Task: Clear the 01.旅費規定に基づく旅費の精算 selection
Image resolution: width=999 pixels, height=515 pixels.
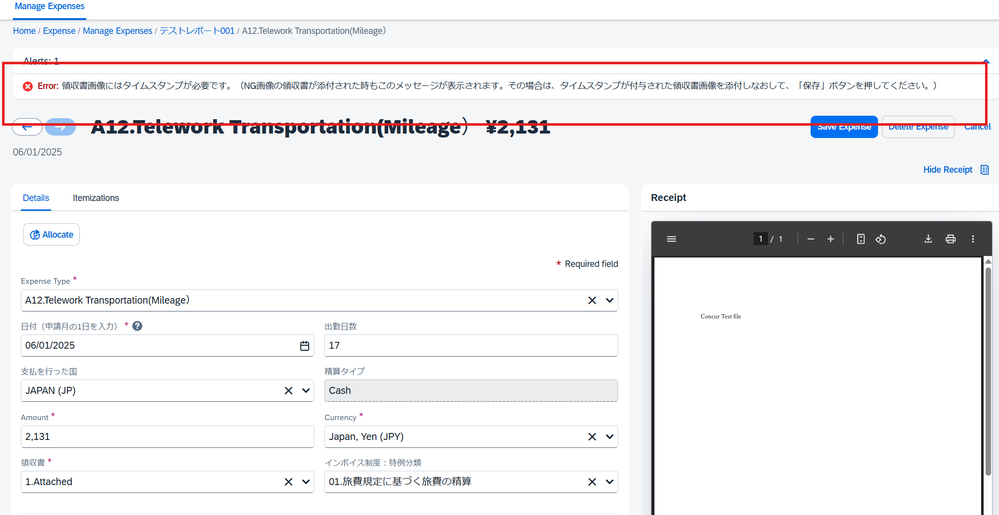Action: [x=592, y=482]
